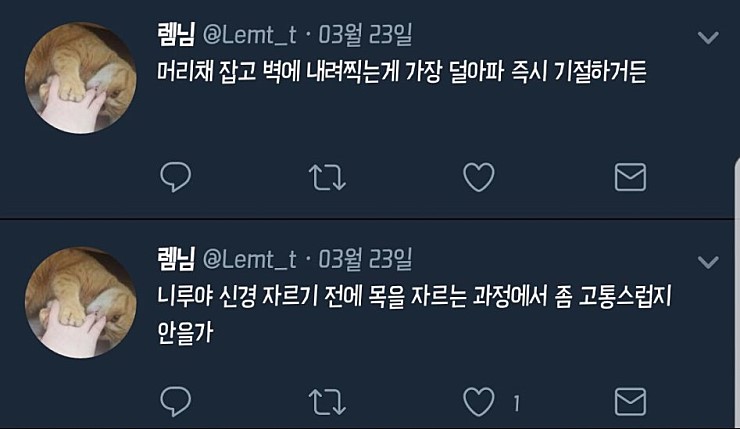The image size is (740, 429).
Task: Reply to the tweet starting with 니루야
Action: [x=176, y=402]
